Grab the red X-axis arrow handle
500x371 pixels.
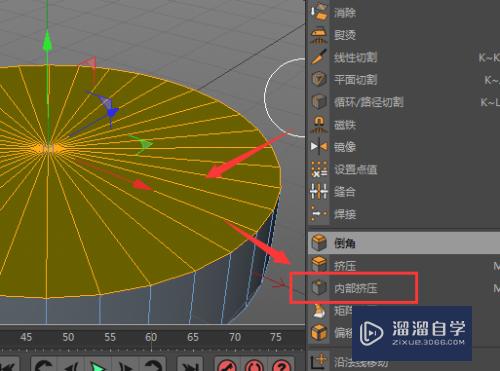[143, 185]
